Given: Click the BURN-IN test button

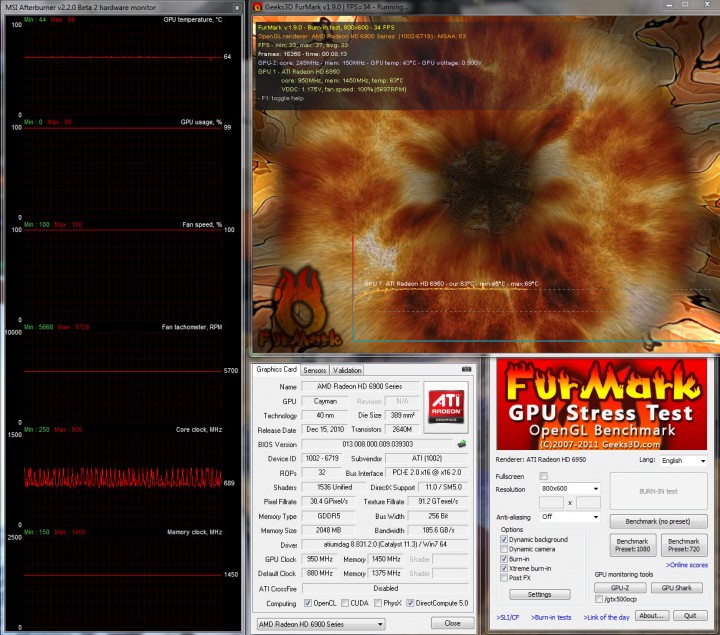Looking at the screenshot, I should point(658,491).
